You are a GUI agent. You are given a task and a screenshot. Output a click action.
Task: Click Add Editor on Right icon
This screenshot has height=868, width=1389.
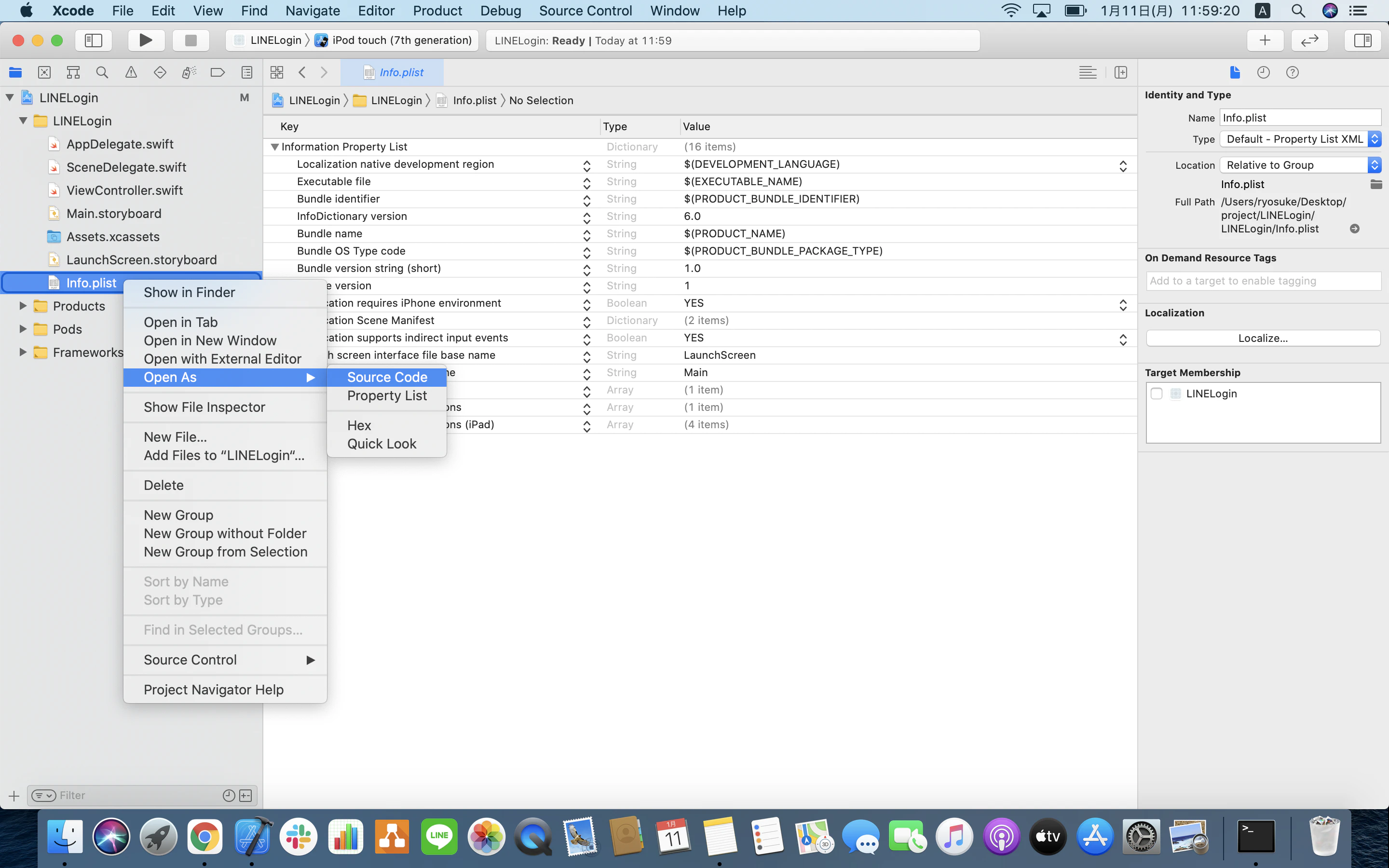point(1120,72)
